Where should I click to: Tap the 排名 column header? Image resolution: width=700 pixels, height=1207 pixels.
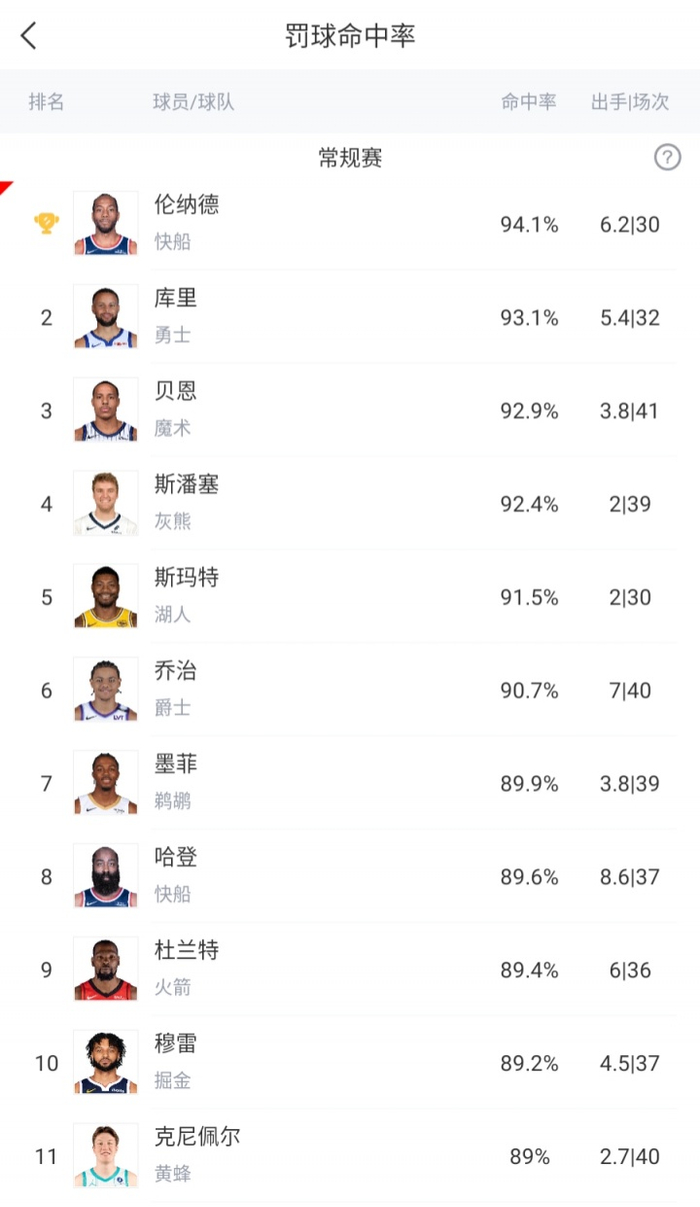(x=46, y=102)
